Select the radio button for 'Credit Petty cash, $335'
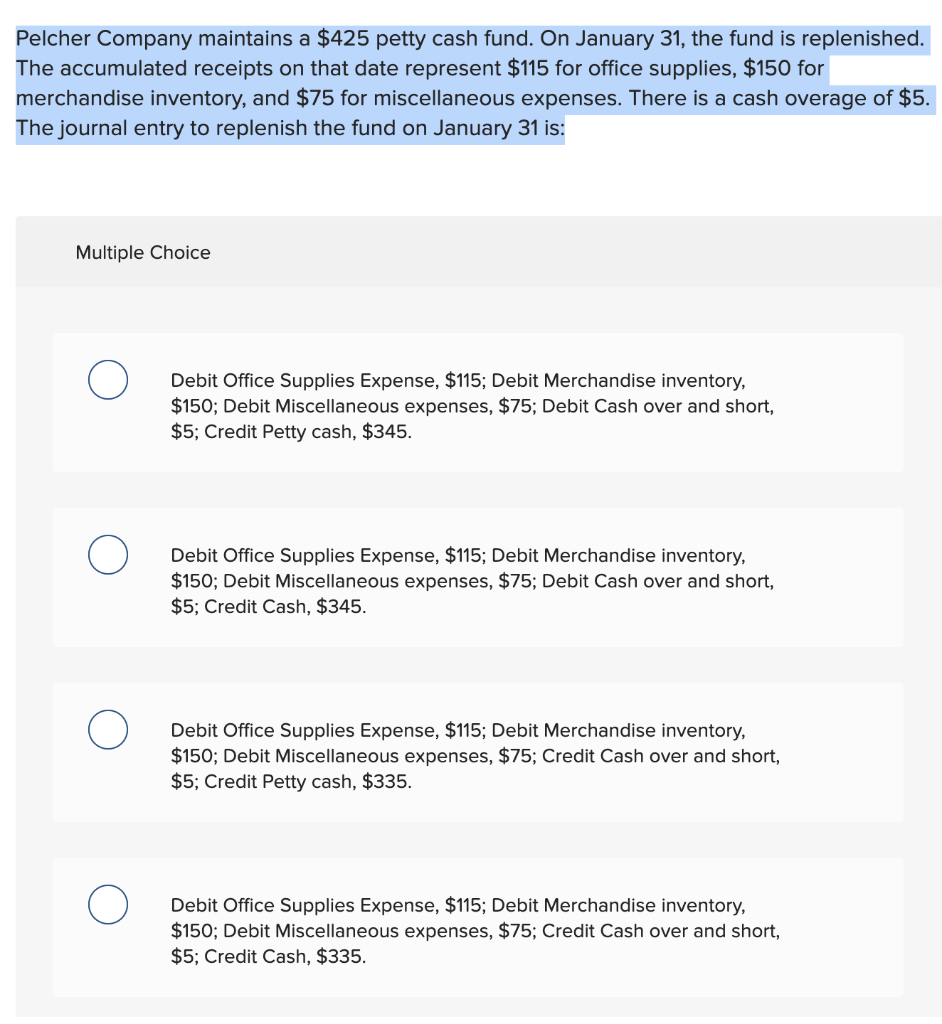Viewport: 942px width, 1024px height. 108,729
